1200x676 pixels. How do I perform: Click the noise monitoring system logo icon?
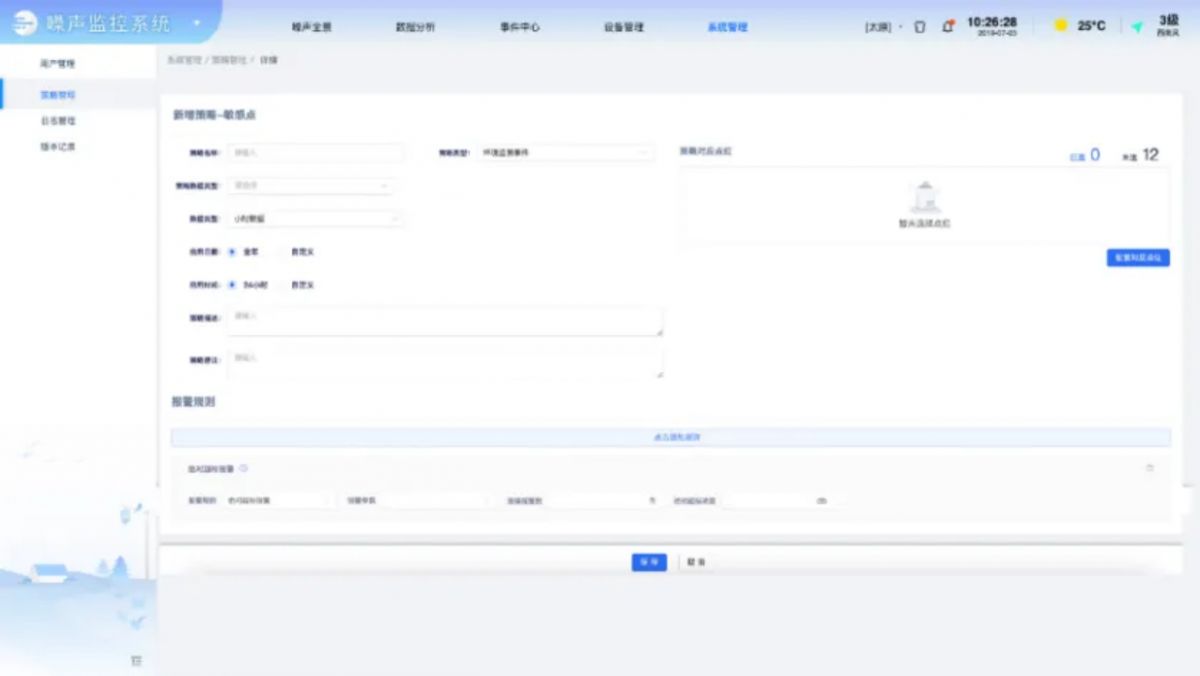pos(24,25)
